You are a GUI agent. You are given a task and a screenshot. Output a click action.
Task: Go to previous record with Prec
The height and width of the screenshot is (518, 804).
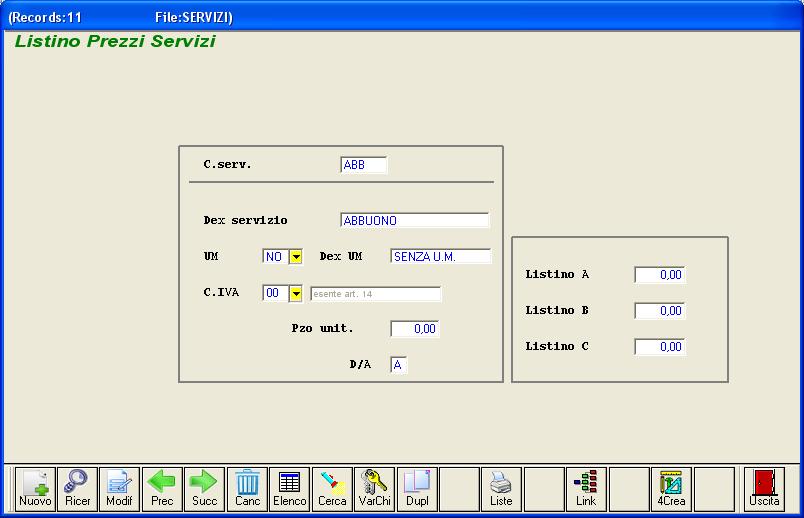[162, 489]
